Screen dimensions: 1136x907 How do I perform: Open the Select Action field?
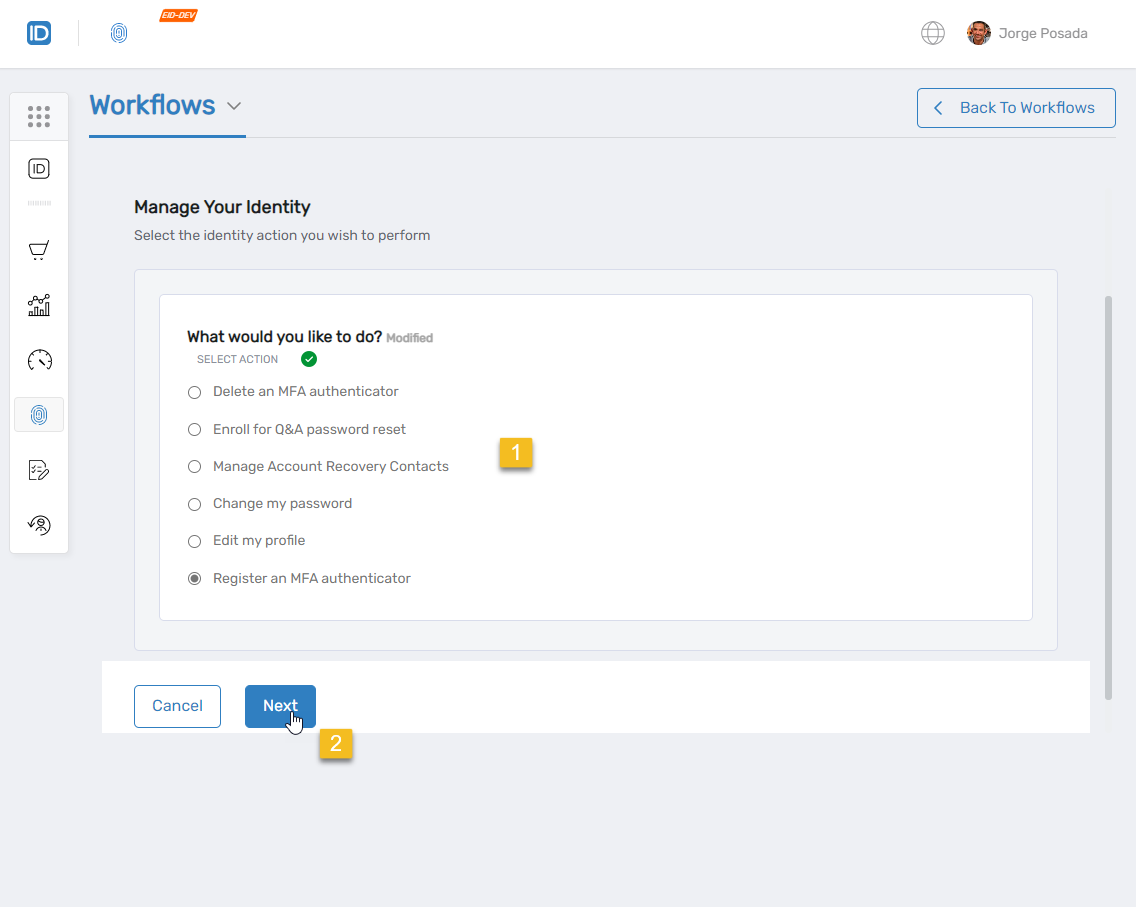coord(237,359)
